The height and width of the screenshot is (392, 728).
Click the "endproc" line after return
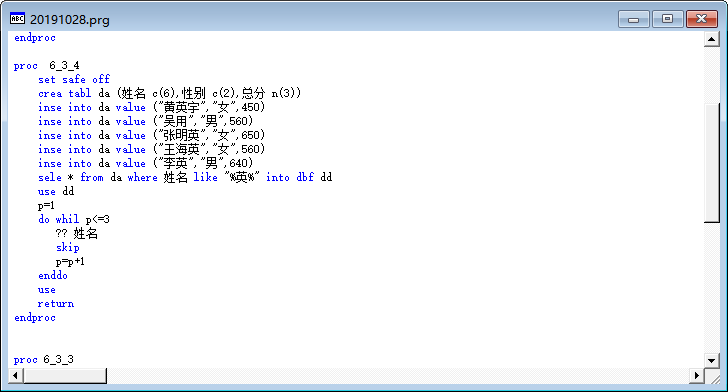(x=35, y=318)
